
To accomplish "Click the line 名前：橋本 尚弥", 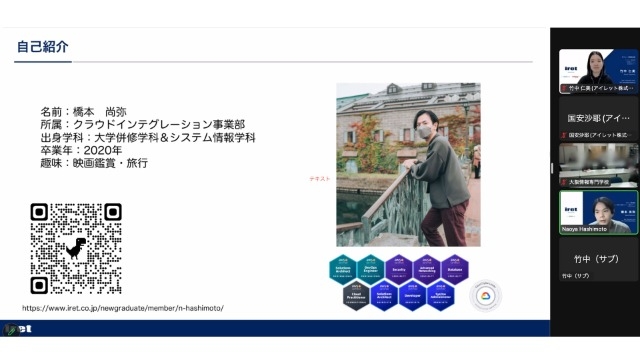I will pos(83,111).
